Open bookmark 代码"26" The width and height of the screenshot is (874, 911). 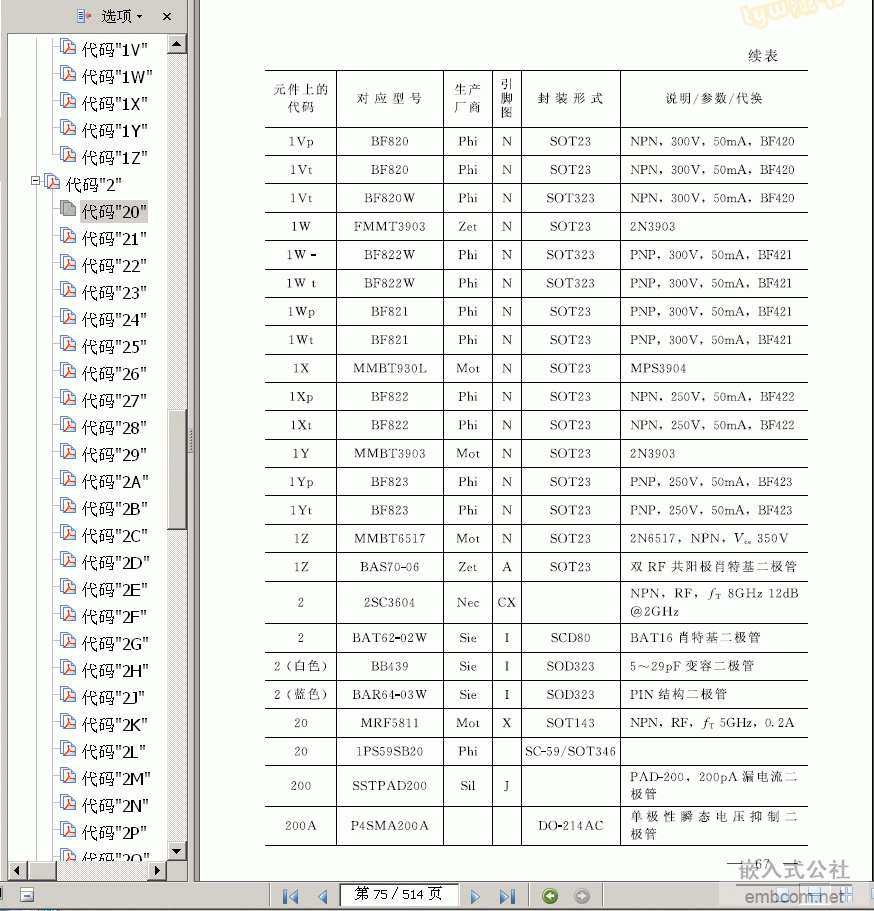114,374
